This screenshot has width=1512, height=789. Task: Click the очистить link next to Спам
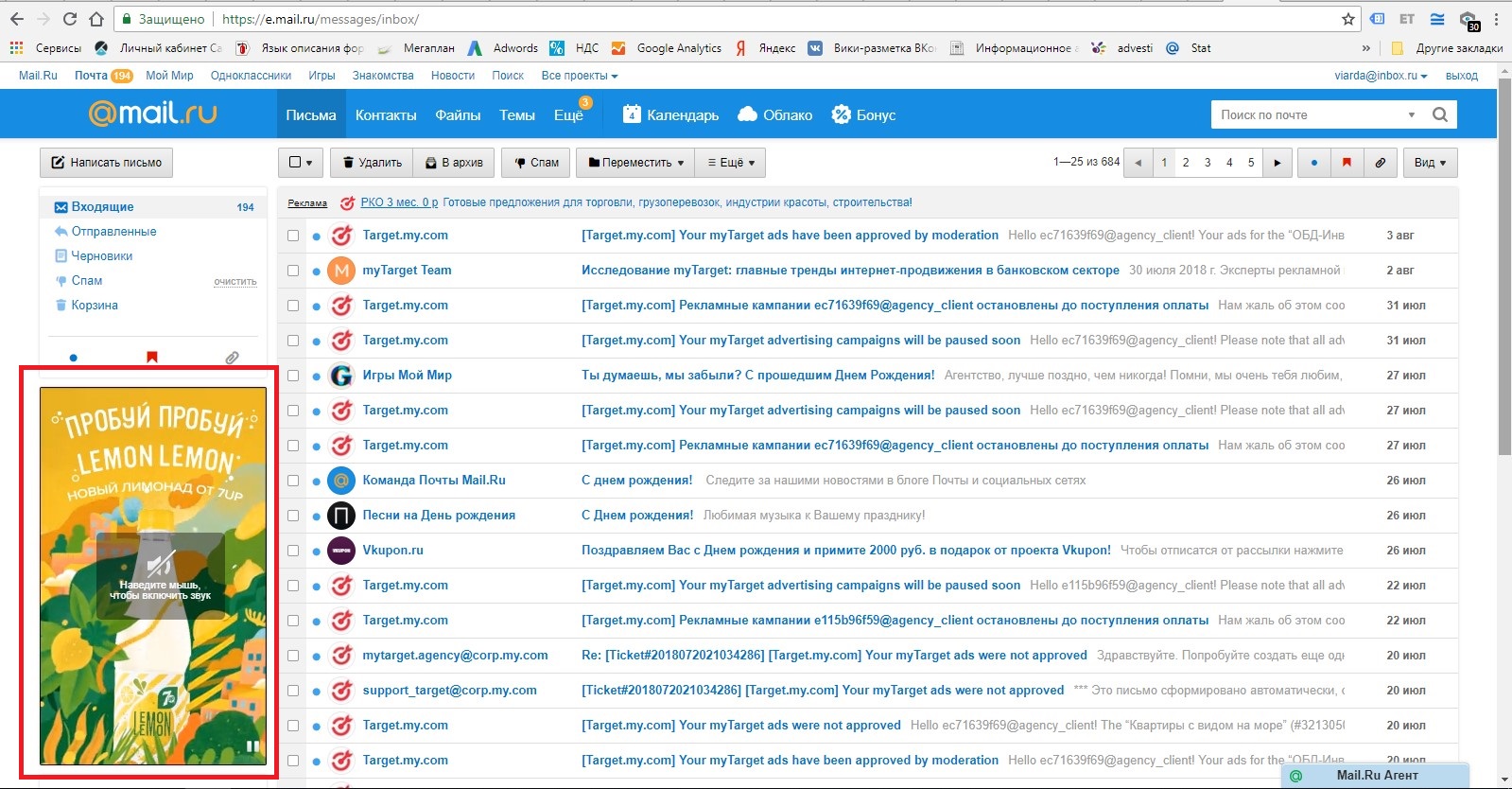[x=235, y=282]
